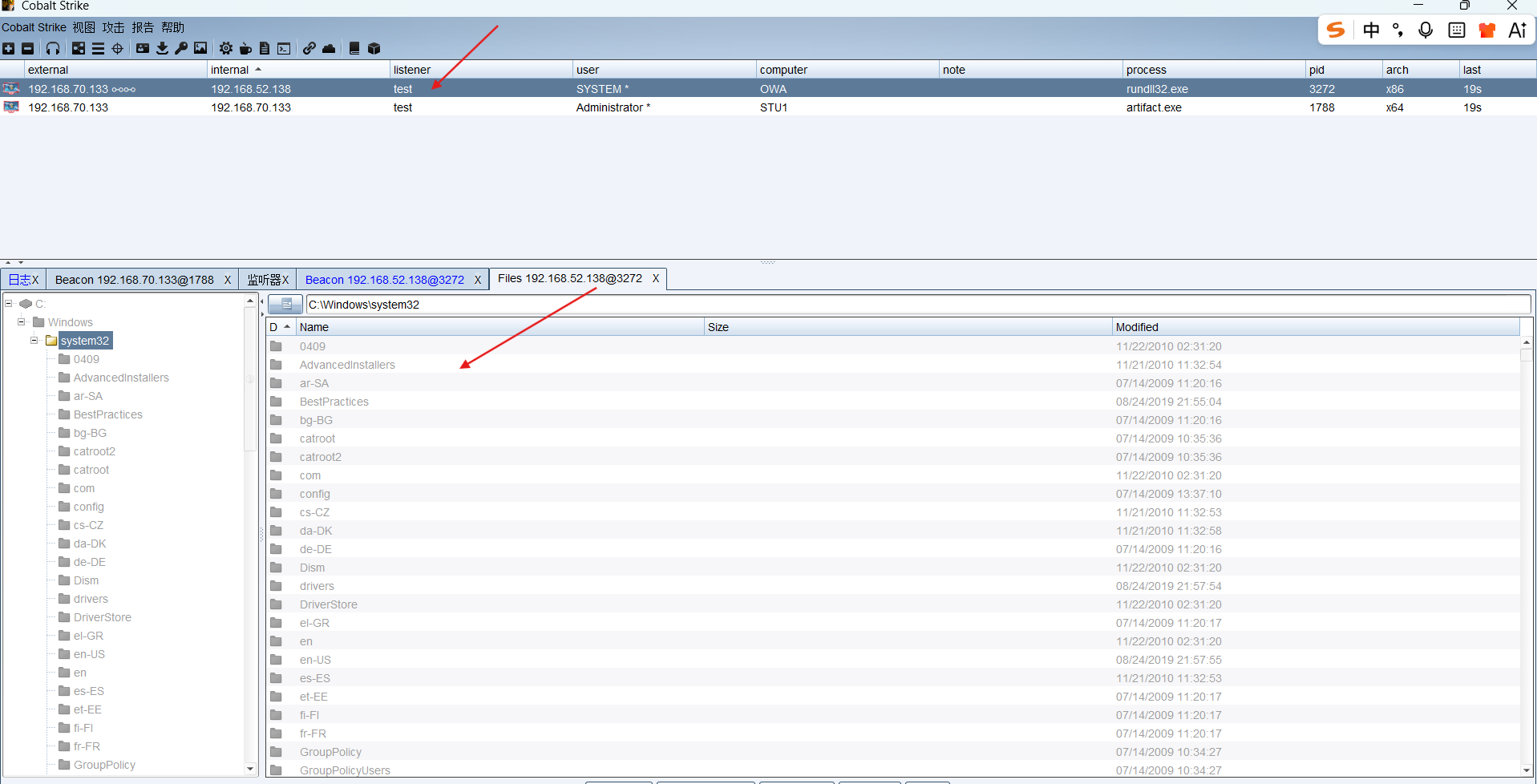
Task: Open screenshots picture icon
Action: (x=200, y=49)
